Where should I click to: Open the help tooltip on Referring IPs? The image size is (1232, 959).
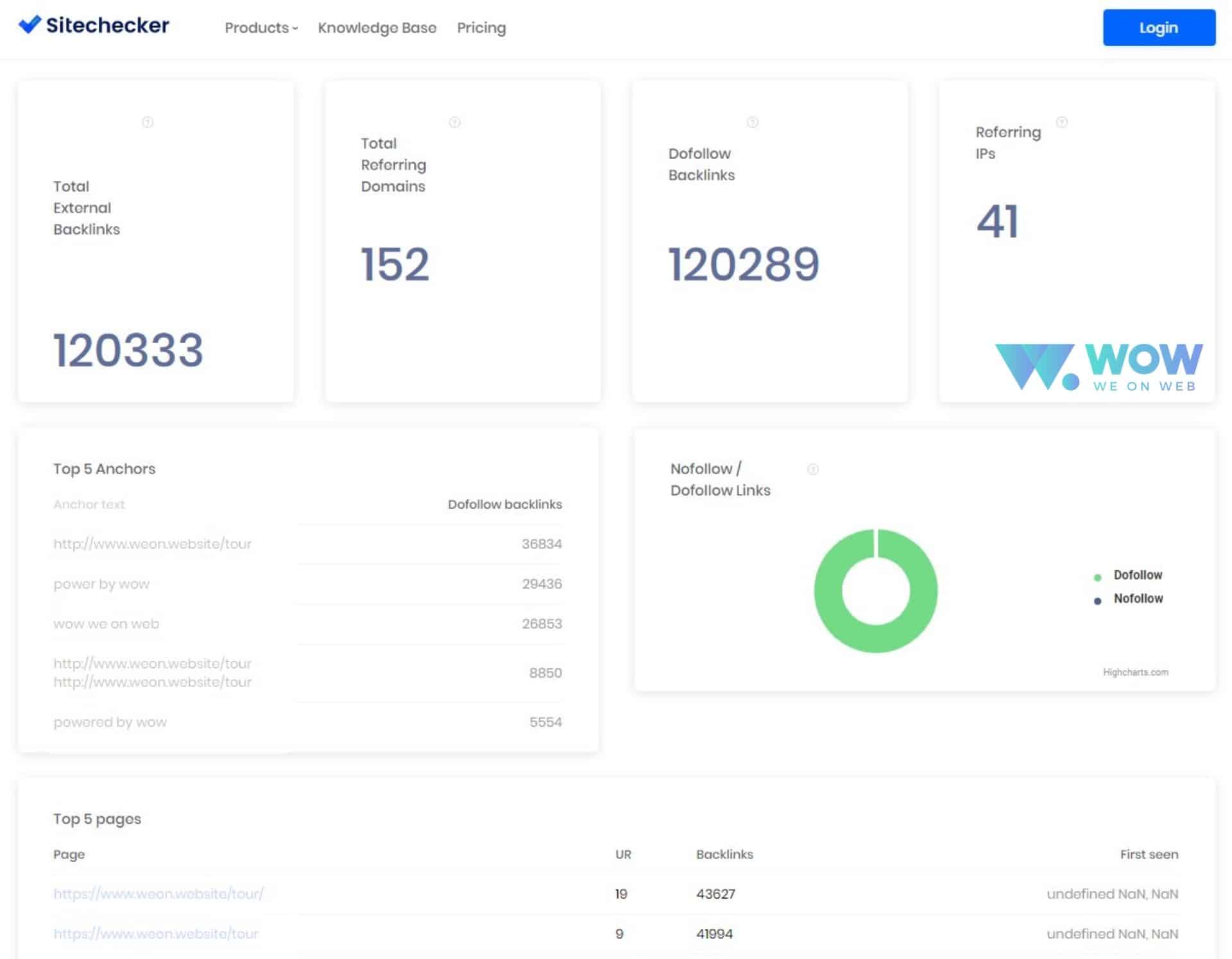click(x=1062, y=121)
